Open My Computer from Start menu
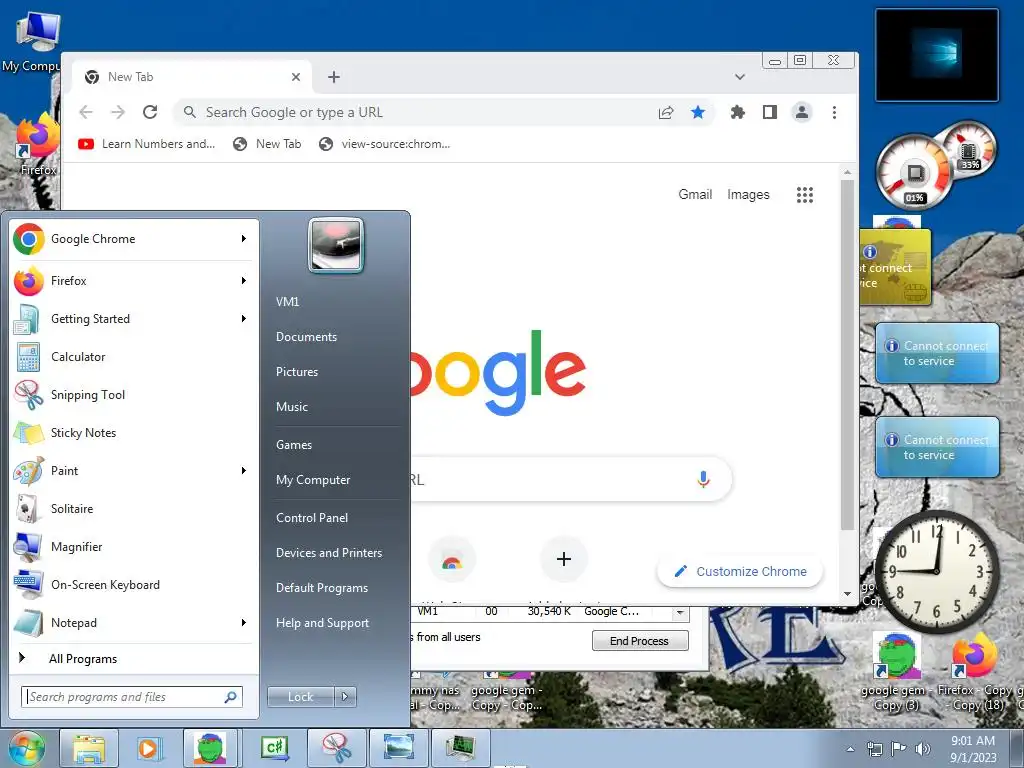The width and height of the screenshot is (1024, 768). (313, 480)
